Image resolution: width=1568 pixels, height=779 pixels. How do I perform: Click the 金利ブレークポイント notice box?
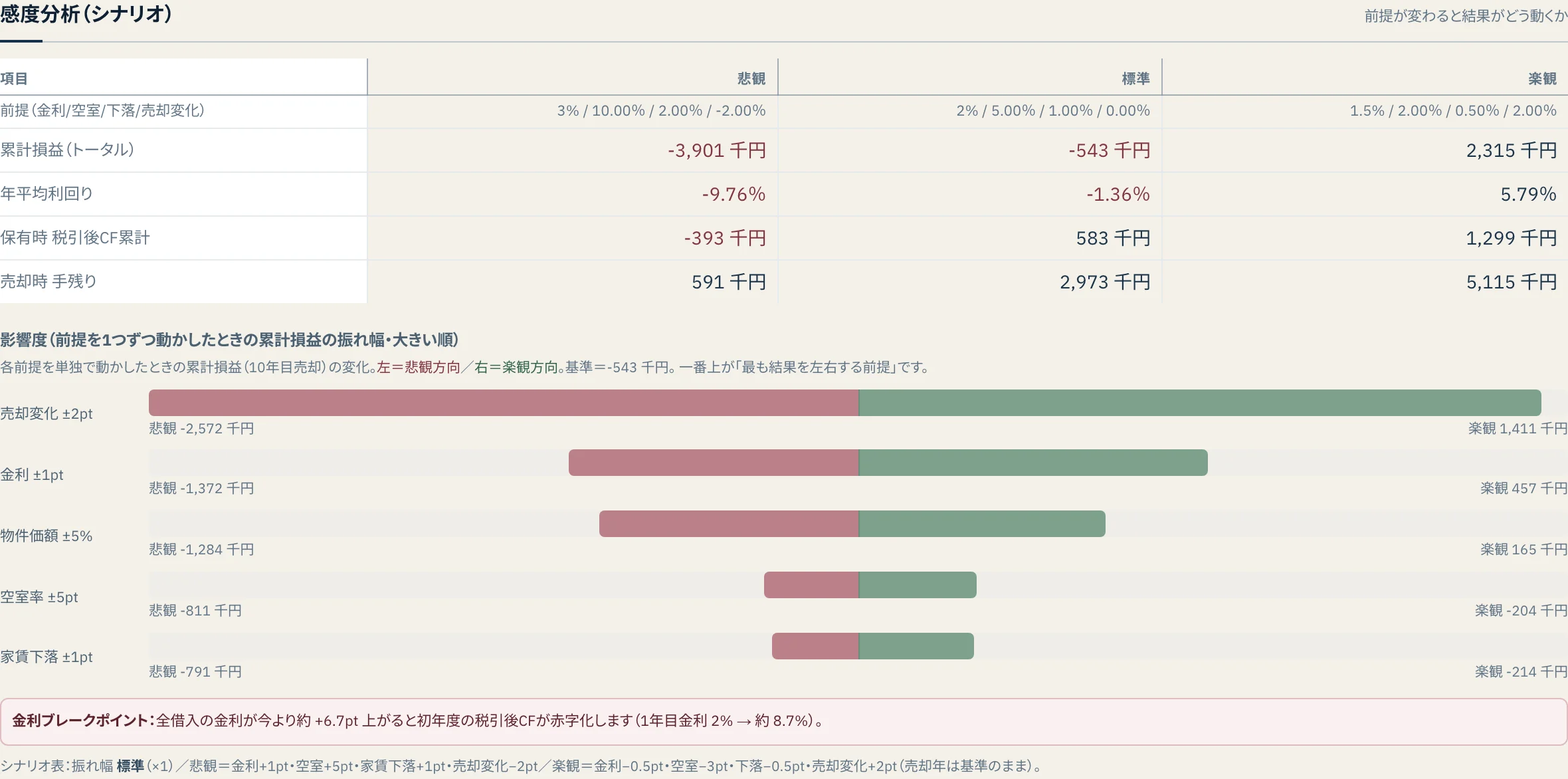784,721
